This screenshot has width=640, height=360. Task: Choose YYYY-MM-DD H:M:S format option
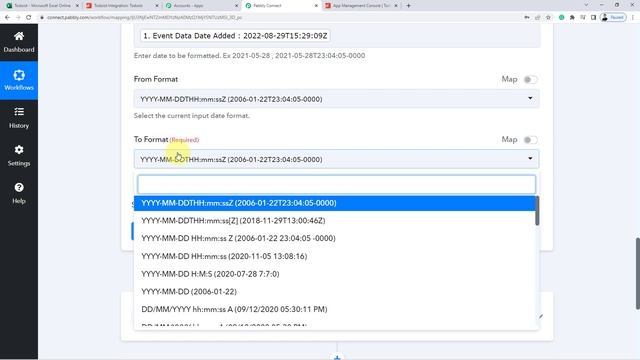click(335, 274)
